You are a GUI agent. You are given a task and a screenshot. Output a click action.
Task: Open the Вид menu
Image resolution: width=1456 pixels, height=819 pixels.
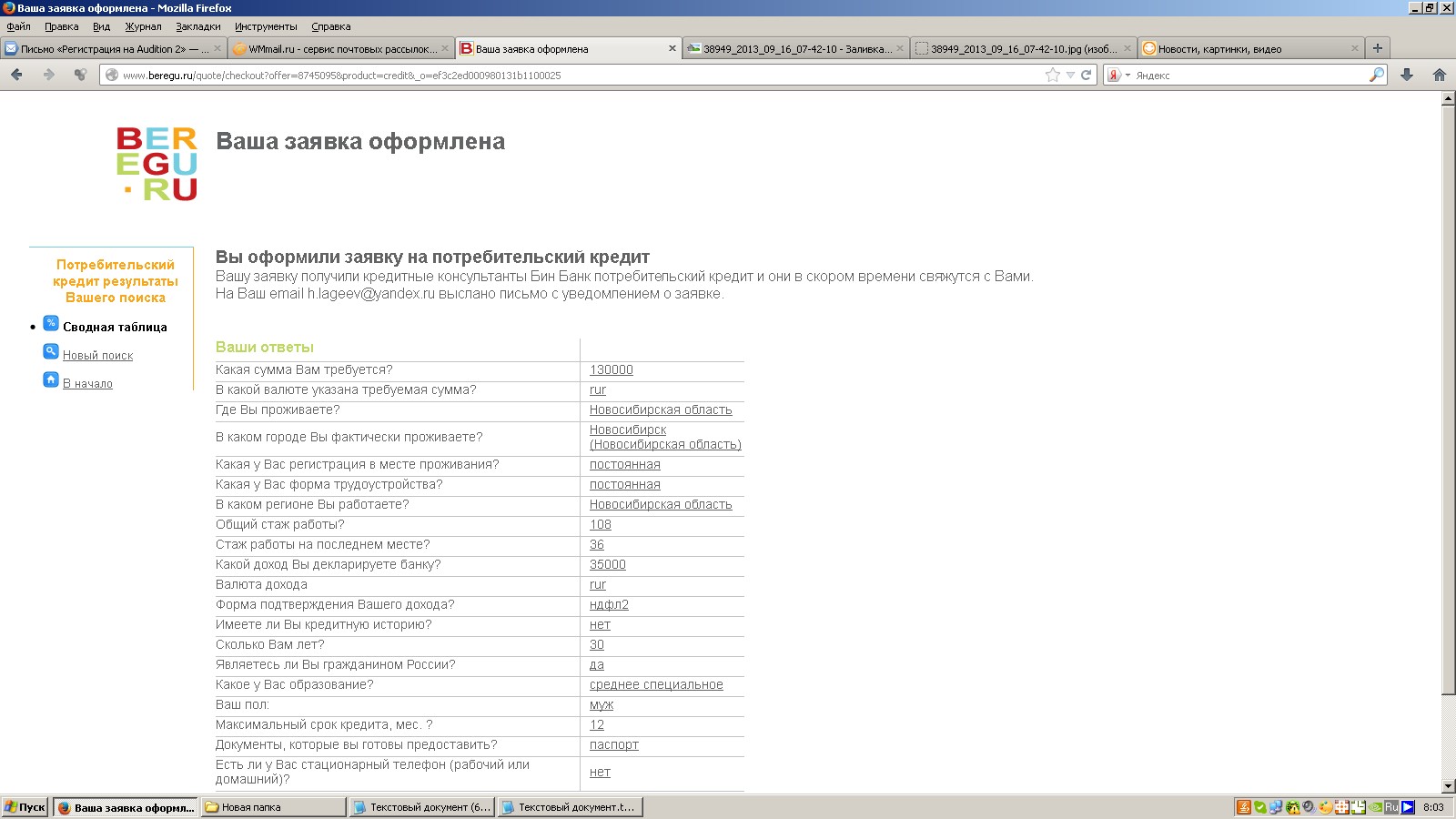pos(101,26)
